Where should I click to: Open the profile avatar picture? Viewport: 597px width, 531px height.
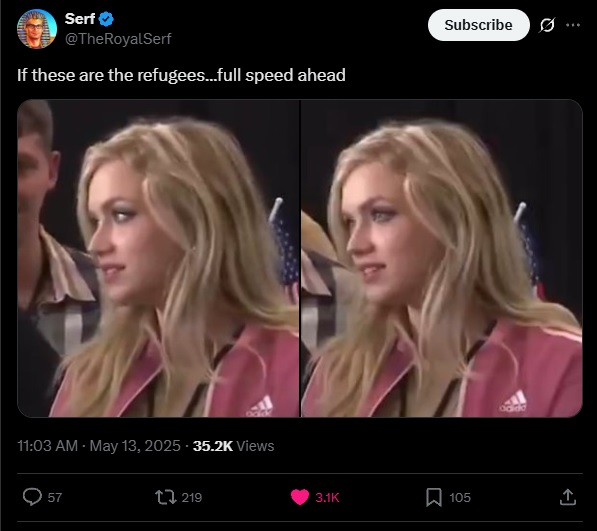[37, 29]
